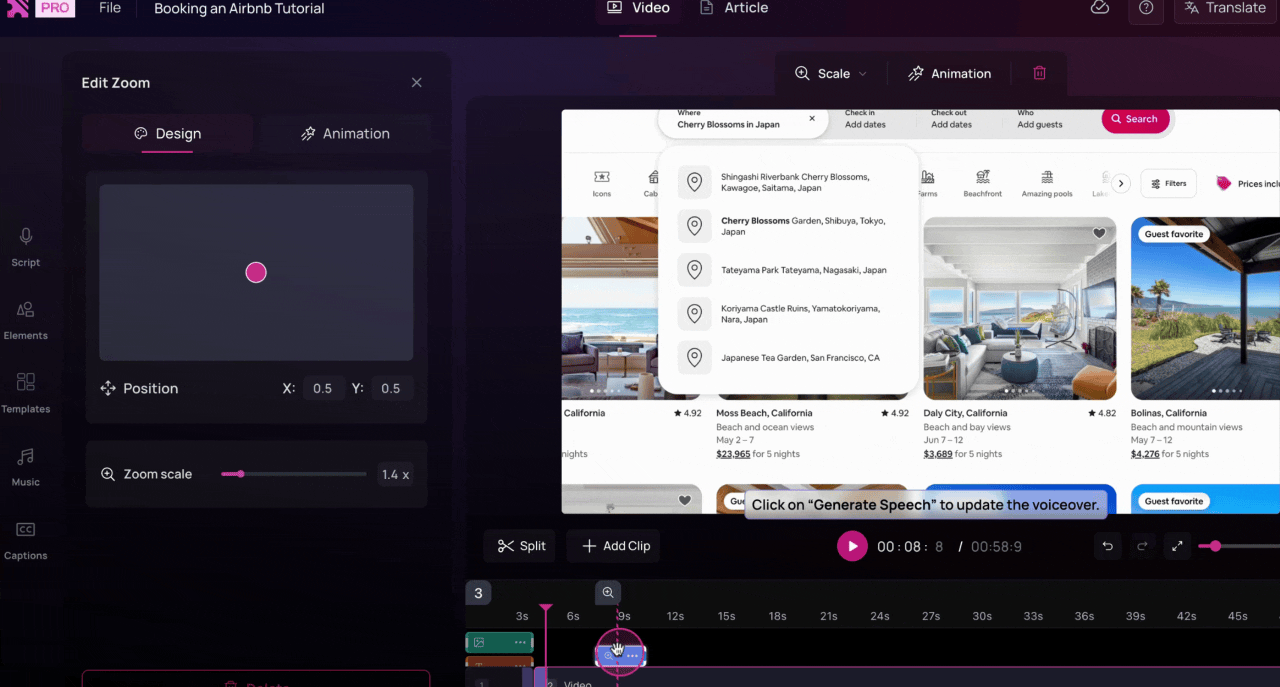Image resolution: width=1280 pixels, height=687 pixels.
Task: Select Shingashi Riverbank Cherry Blossoms suggestion
Action: (787, 182)
